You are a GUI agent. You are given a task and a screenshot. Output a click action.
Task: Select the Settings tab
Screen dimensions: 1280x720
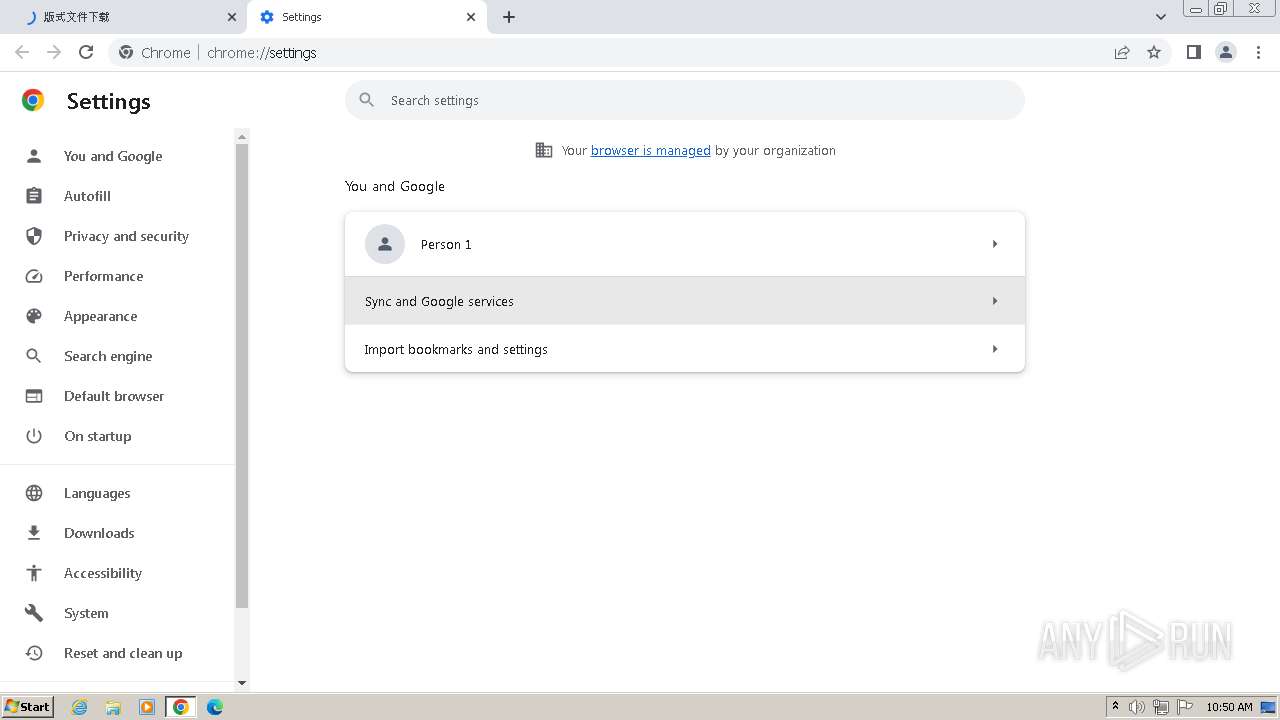[365, 17]
